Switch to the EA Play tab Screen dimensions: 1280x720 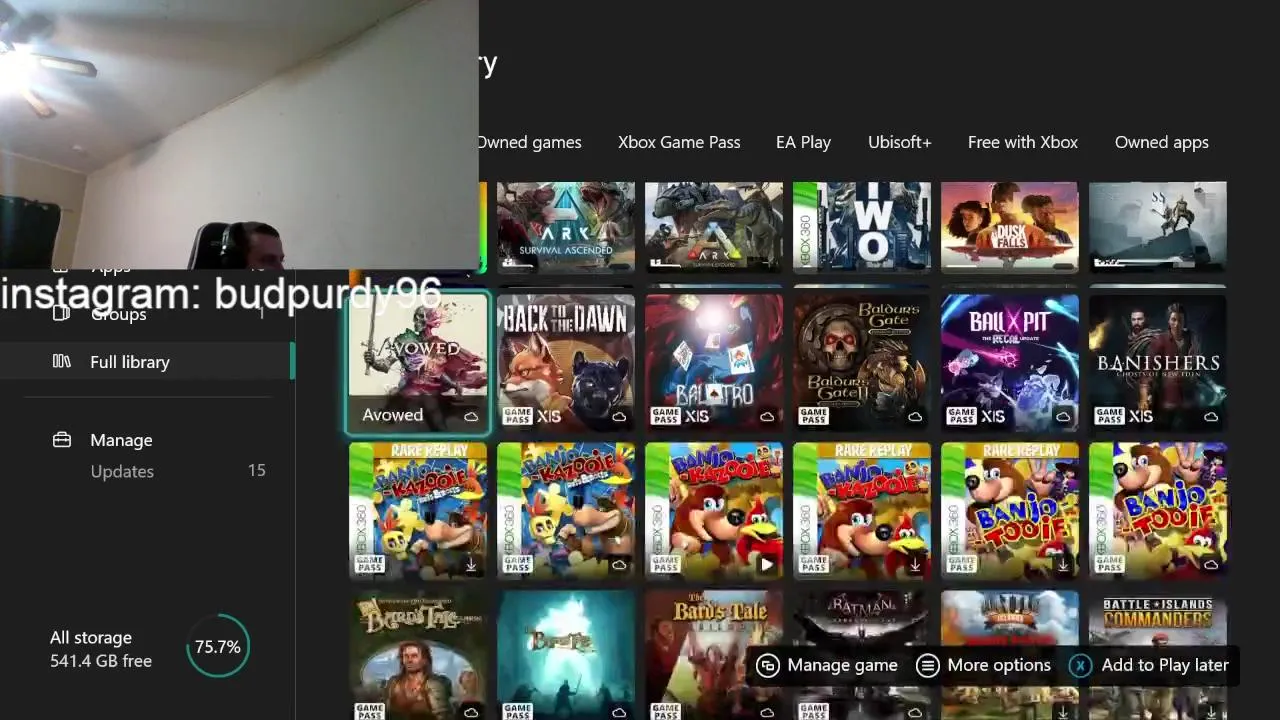(x=803, y=142)
